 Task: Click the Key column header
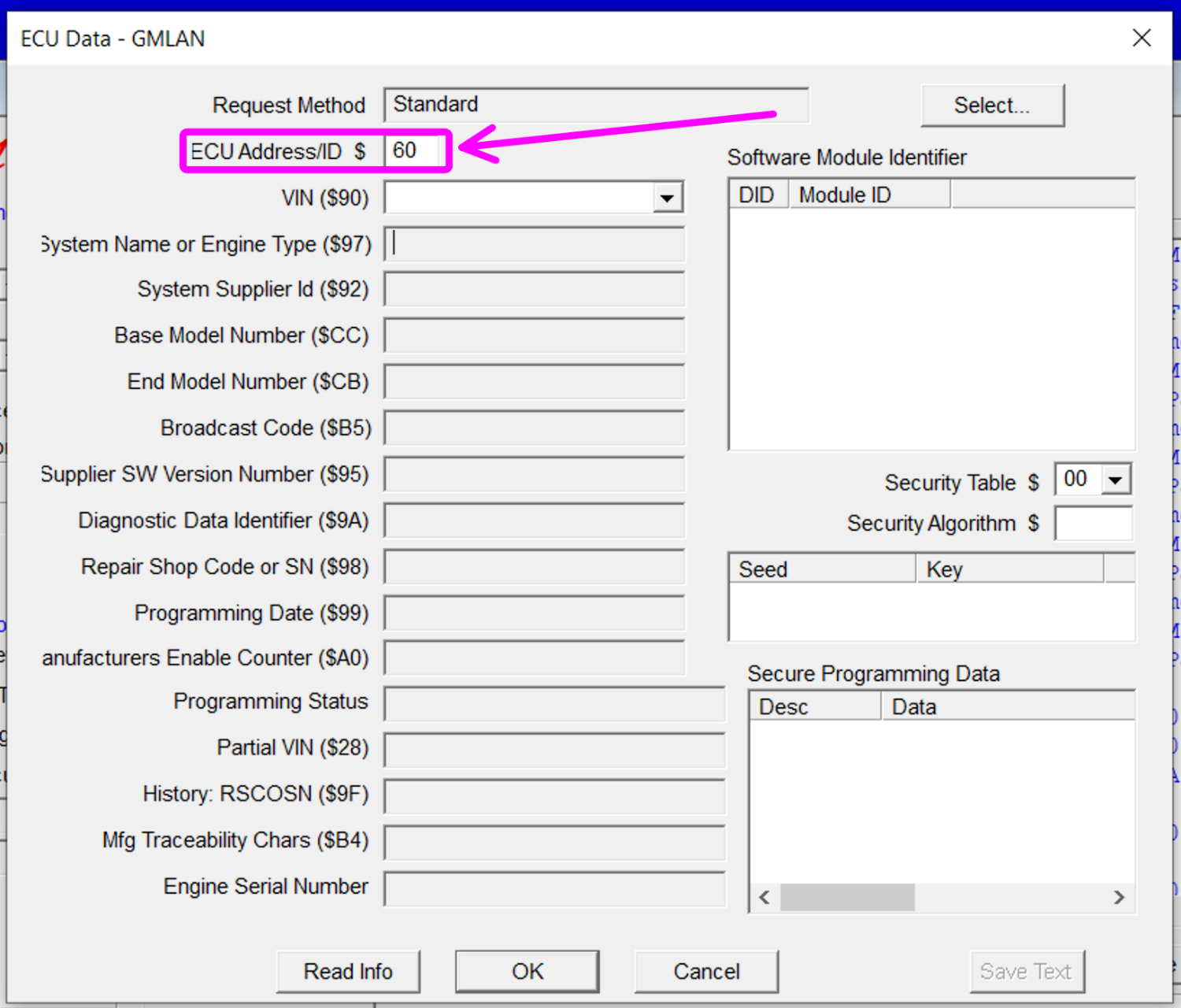pos(1010,569)
